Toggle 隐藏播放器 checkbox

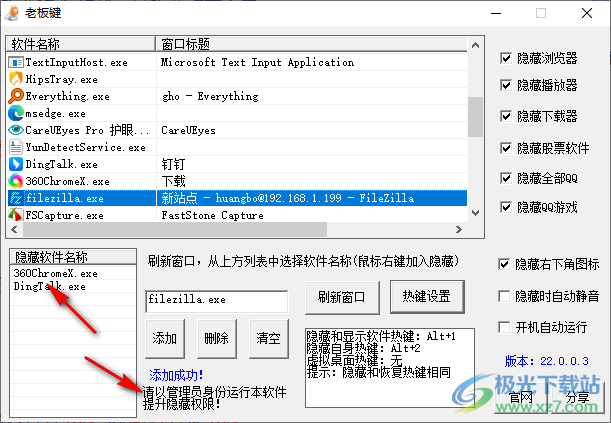pos(505,85)
